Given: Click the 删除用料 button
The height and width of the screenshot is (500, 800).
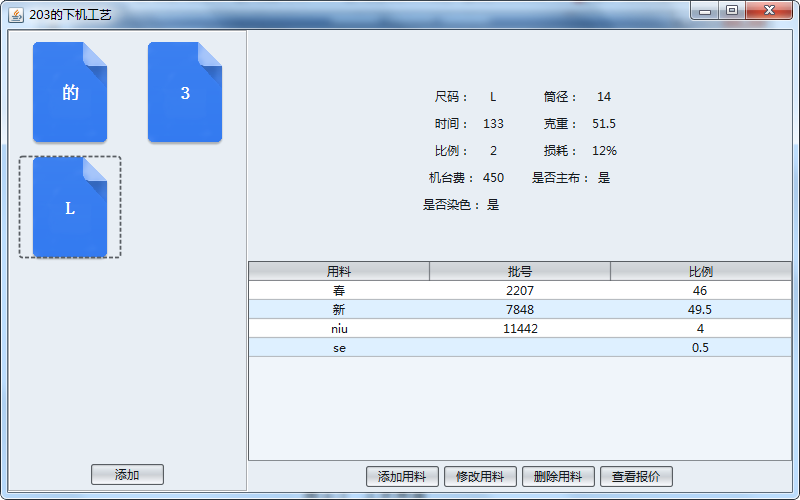Looking at the screenshot, I should (x=558, y=477).
